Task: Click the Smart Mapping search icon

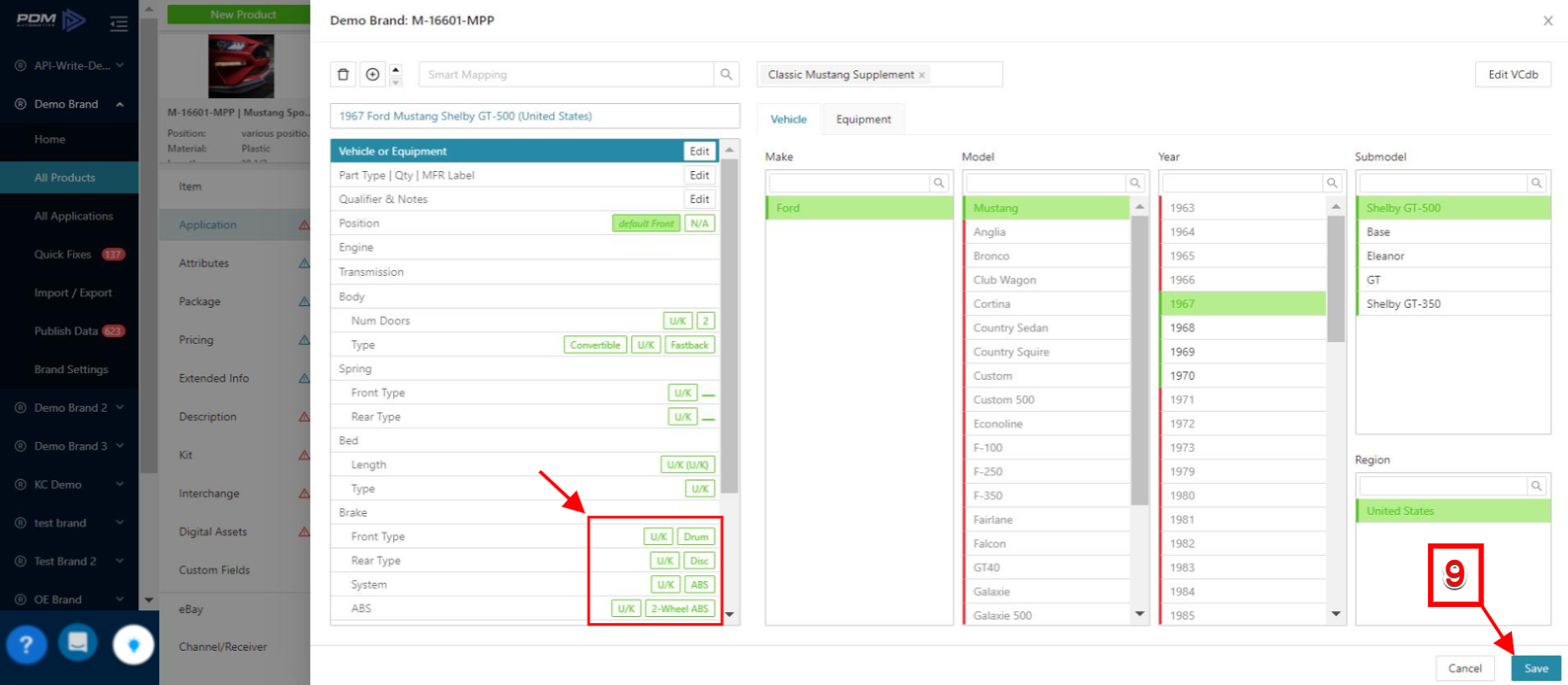Action: (x=727, y=75)
